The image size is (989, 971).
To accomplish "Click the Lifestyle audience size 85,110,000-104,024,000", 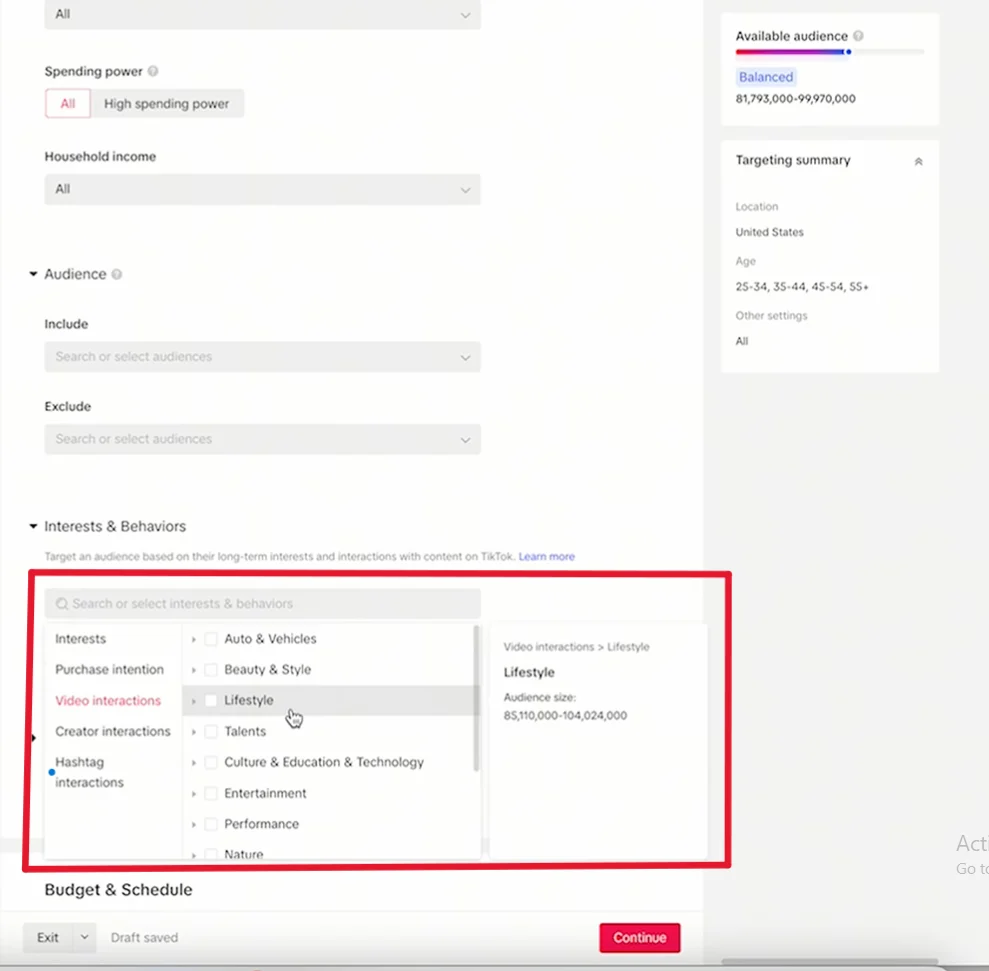I will [x=565, y=715].
